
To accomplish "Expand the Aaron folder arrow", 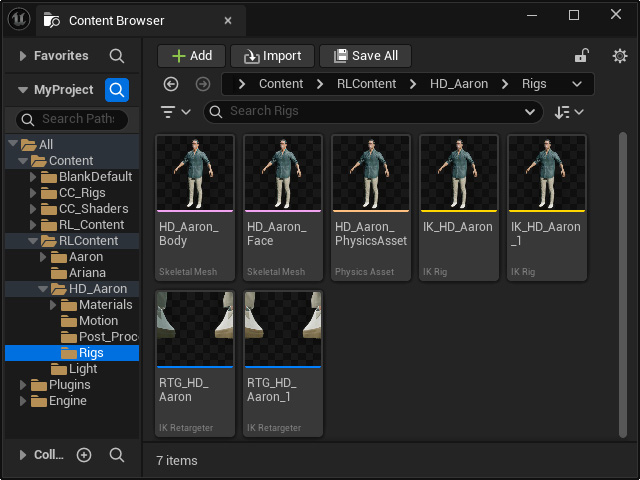I will click(43, 257).
